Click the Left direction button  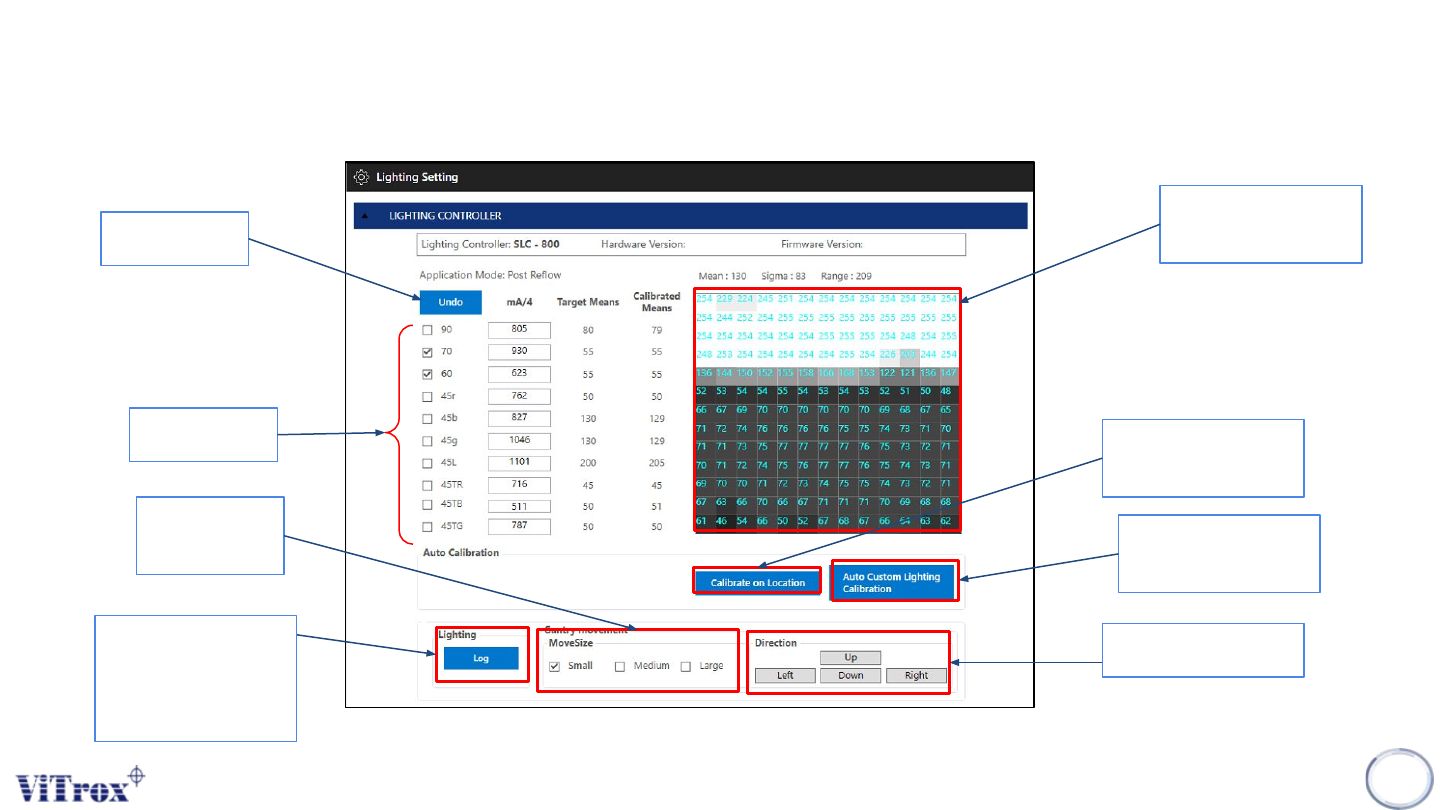pyautogui.click(x=785, y=676)
